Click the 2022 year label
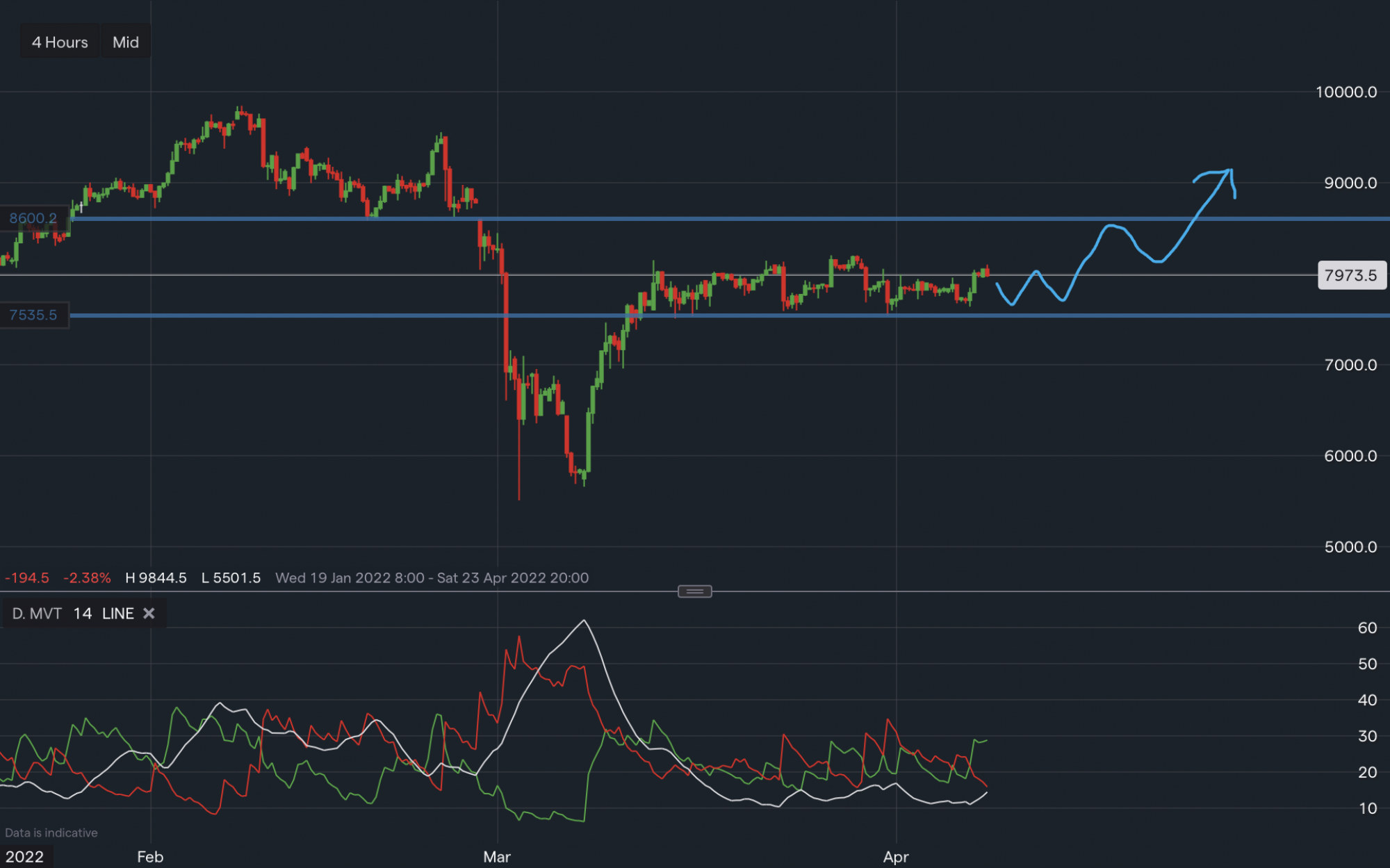The image size is (1390, 868). point(25,857)
